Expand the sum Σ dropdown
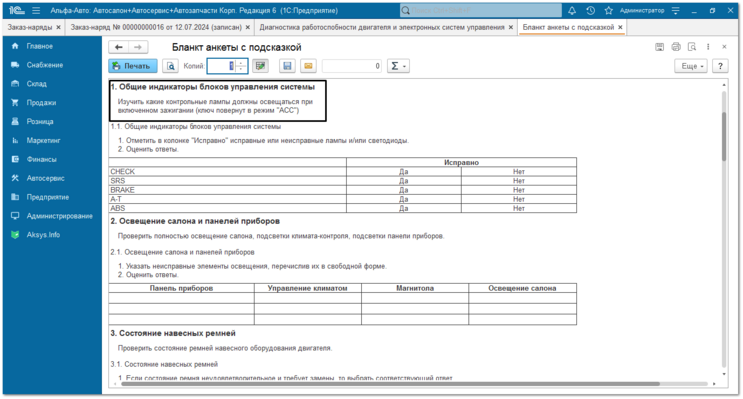743x399 pixels. coord(398,66)
